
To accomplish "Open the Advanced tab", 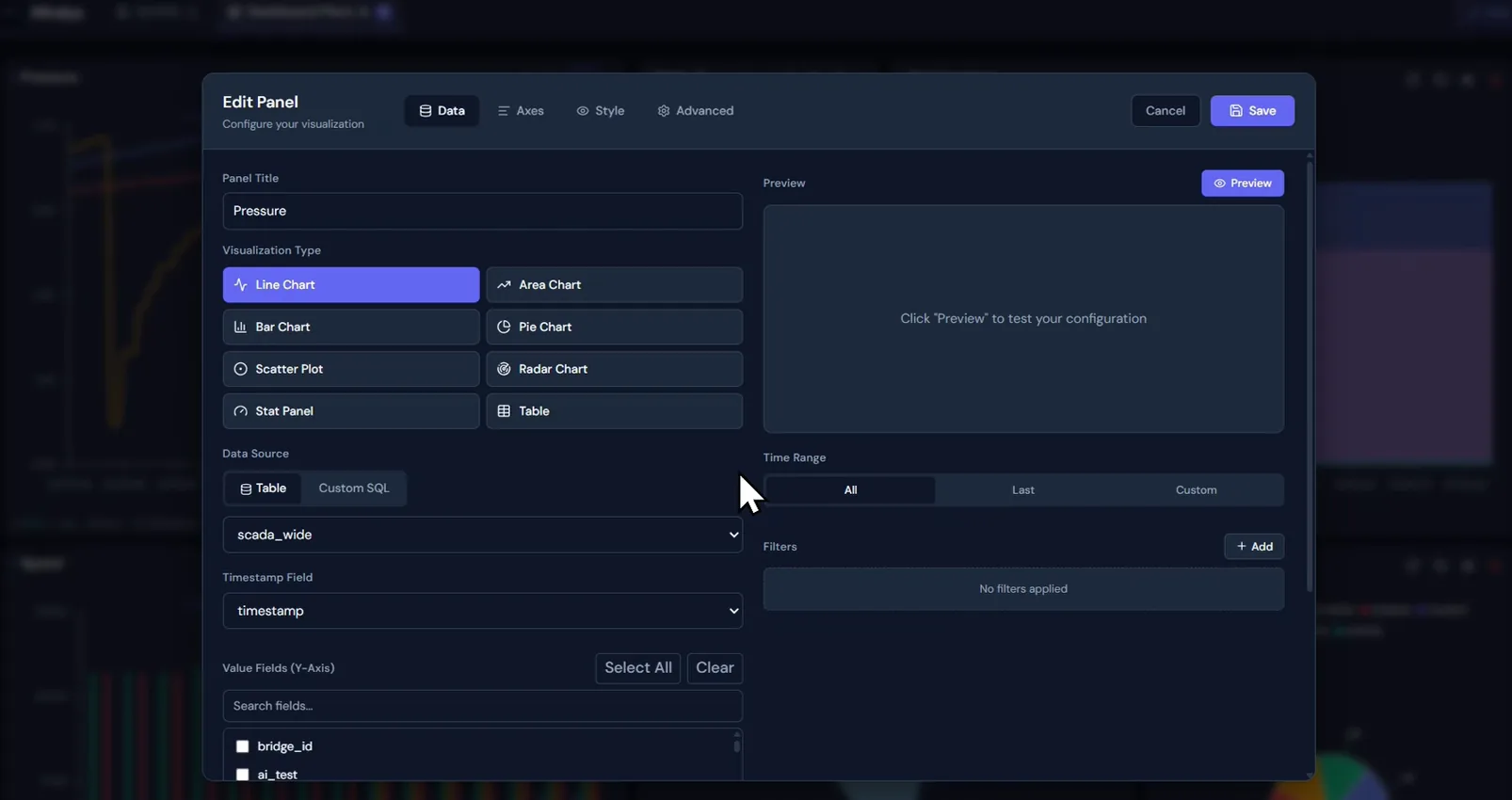I will click(696, 111).
